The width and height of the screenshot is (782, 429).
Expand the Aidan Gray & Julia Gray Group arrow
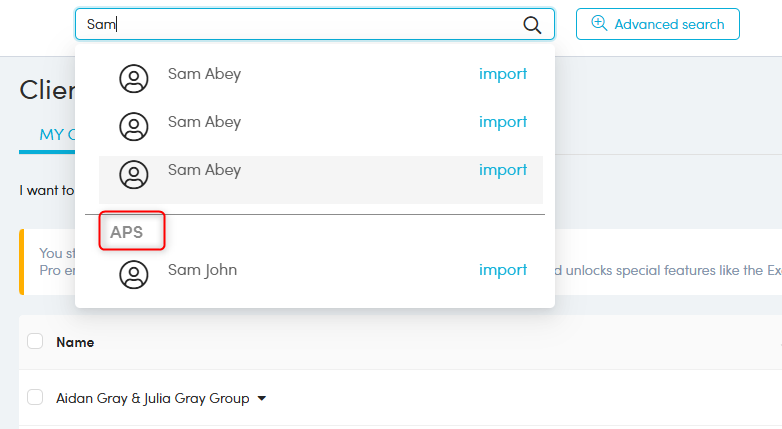point(262,399)
